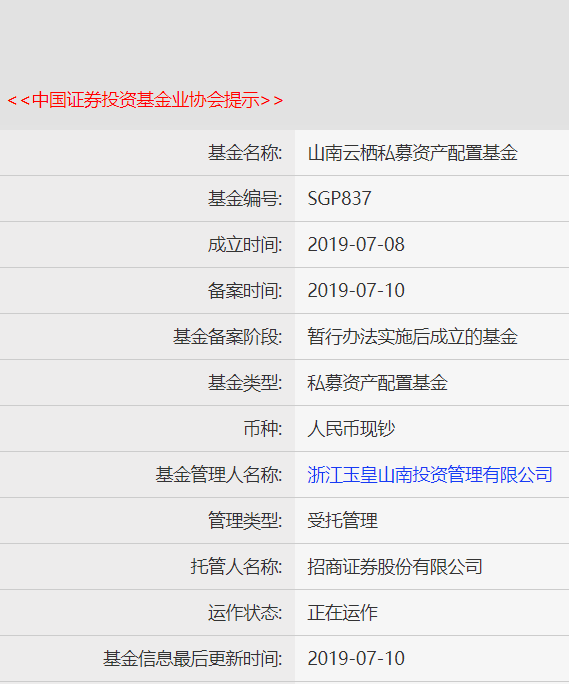The width and height of the screenshot is (569, 684).
Task: Click operating status value 正在运作
Action: point(343,613)
